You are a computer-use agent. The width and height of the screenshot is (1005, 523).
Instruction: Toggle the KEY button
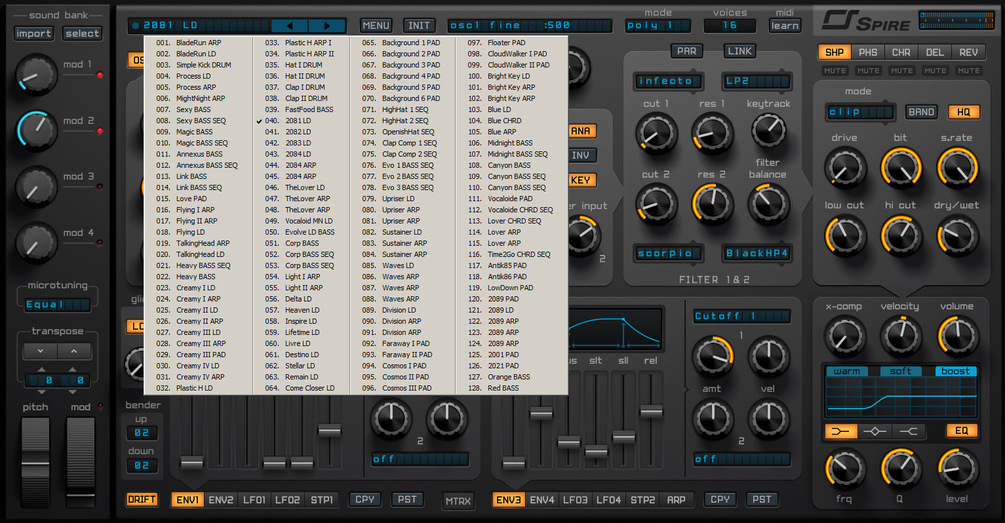[x=581, y=180]
